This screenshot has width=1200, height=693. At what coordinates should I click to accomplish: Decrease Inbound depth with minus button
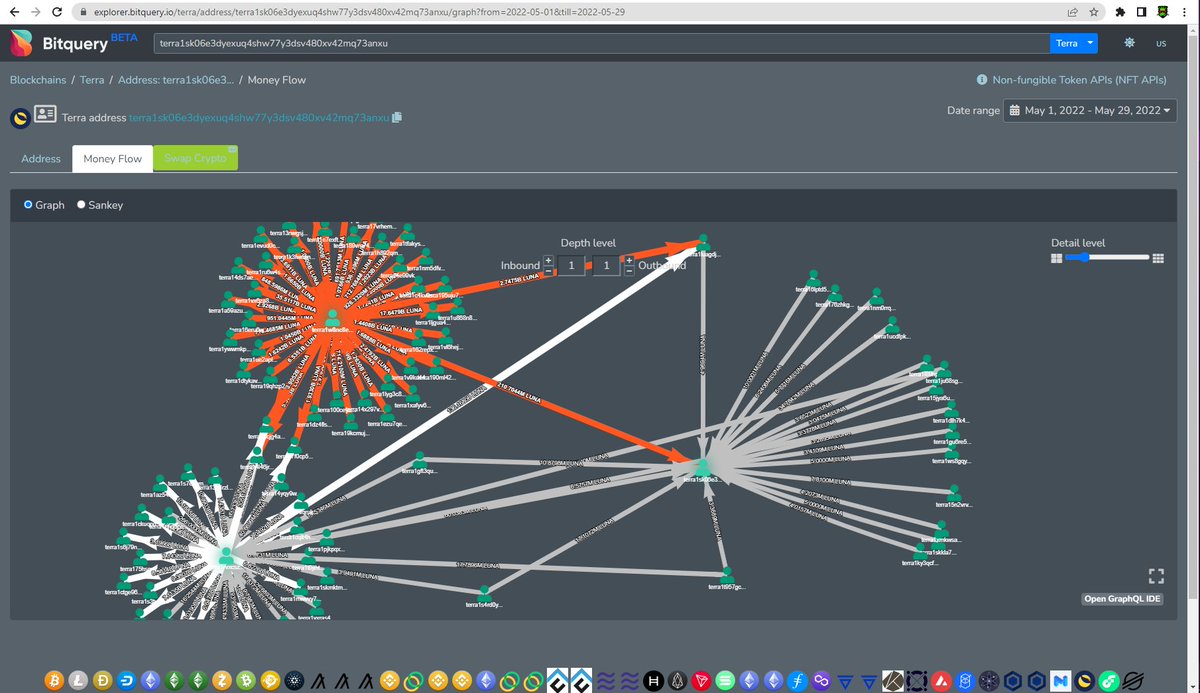[548, 270]
